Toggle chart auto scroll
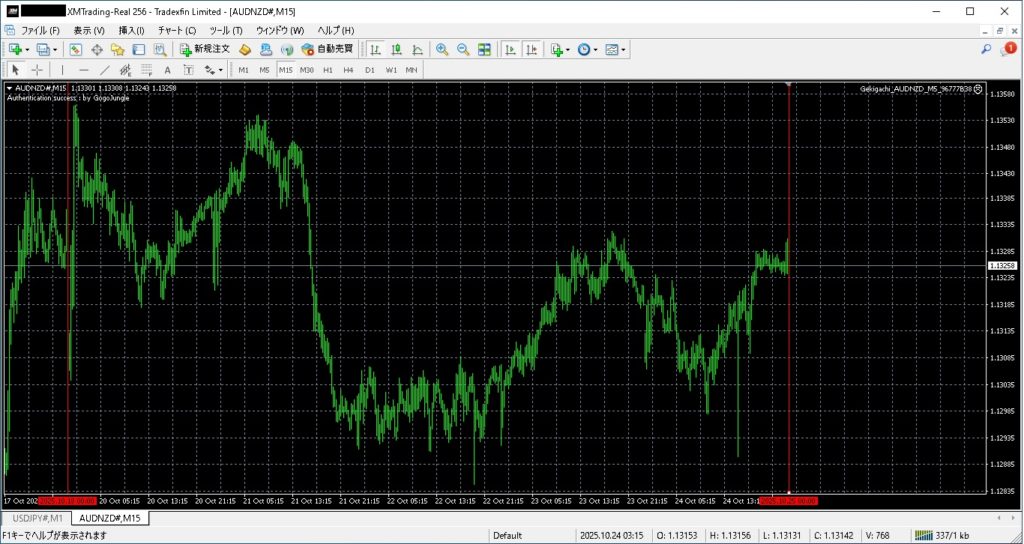The image size is (1024, 544). [510, 49]
